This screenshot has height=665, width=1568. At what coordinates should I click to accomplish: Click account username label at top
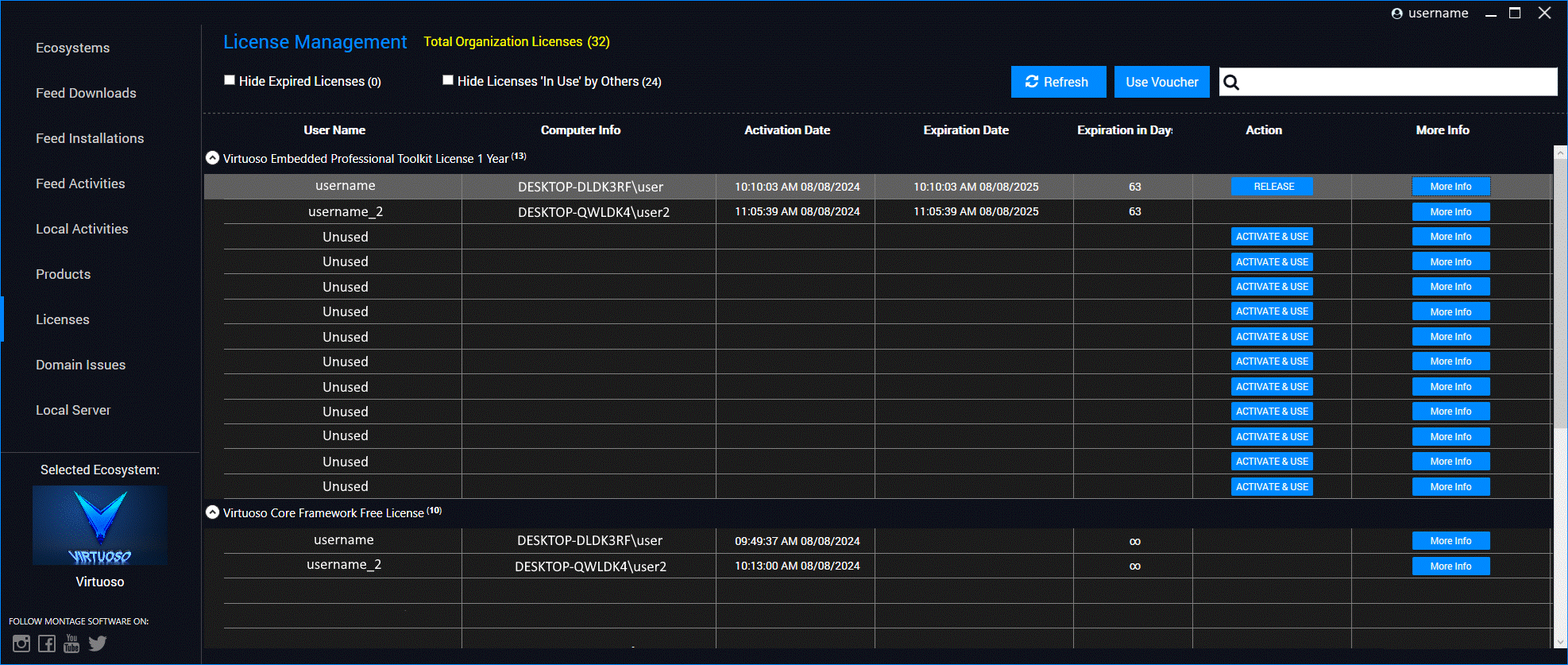click(1439, 14)
